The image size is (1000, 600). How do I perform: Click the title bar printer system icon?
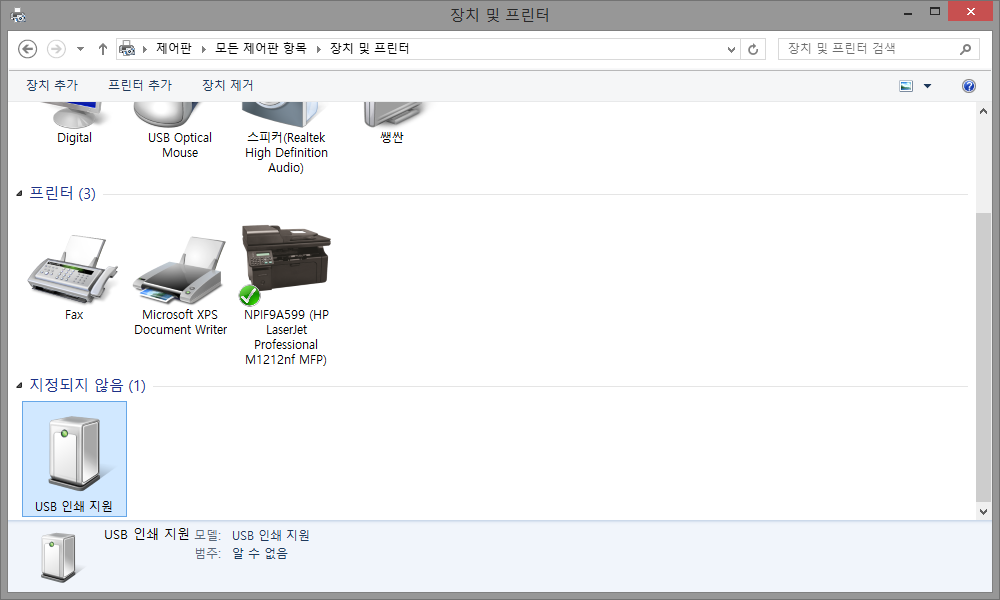[x=18, y=14]
